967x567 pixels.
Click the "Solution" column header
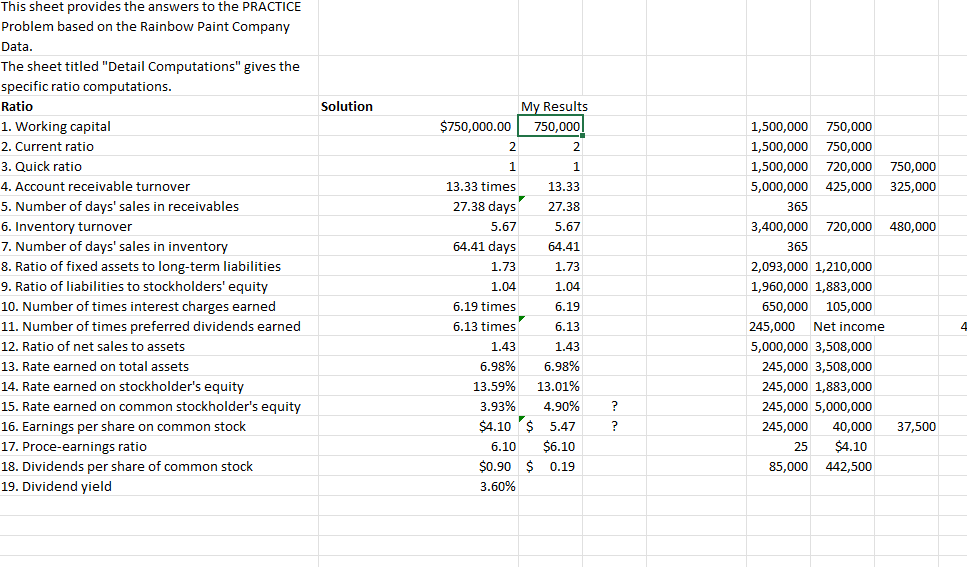point(418,106)
